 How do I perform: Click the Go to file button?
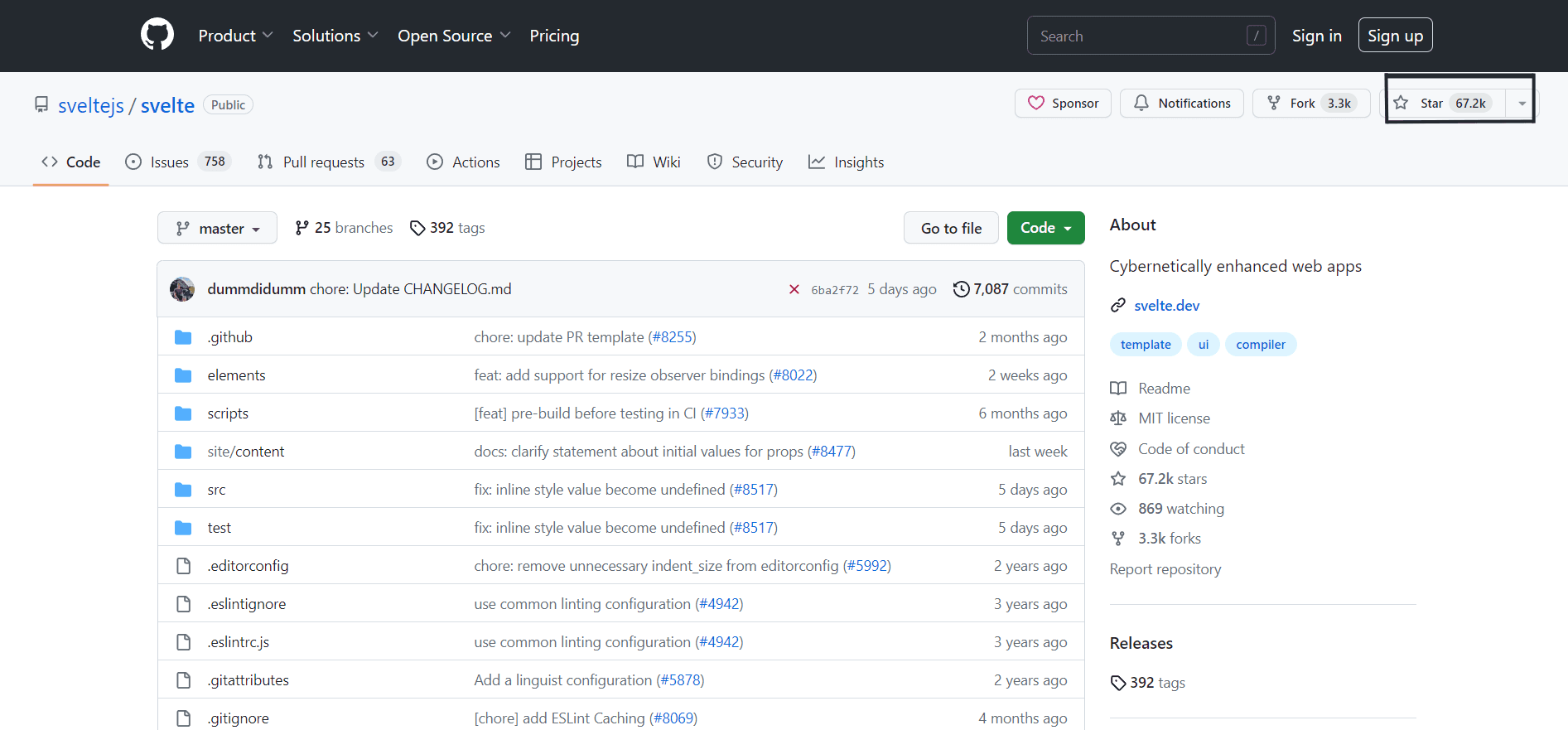(x=951, y=228)
